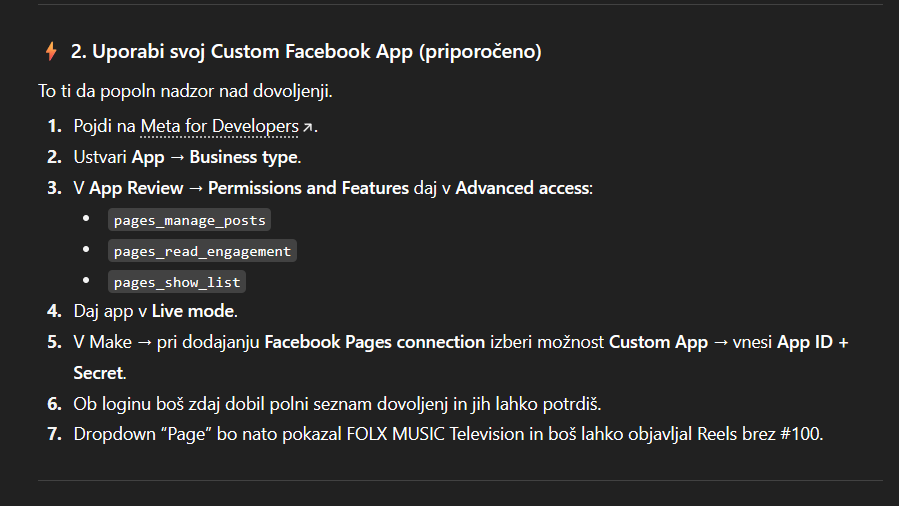Open the Meta for Developers link
899x506 pixels.
(220, 126)
